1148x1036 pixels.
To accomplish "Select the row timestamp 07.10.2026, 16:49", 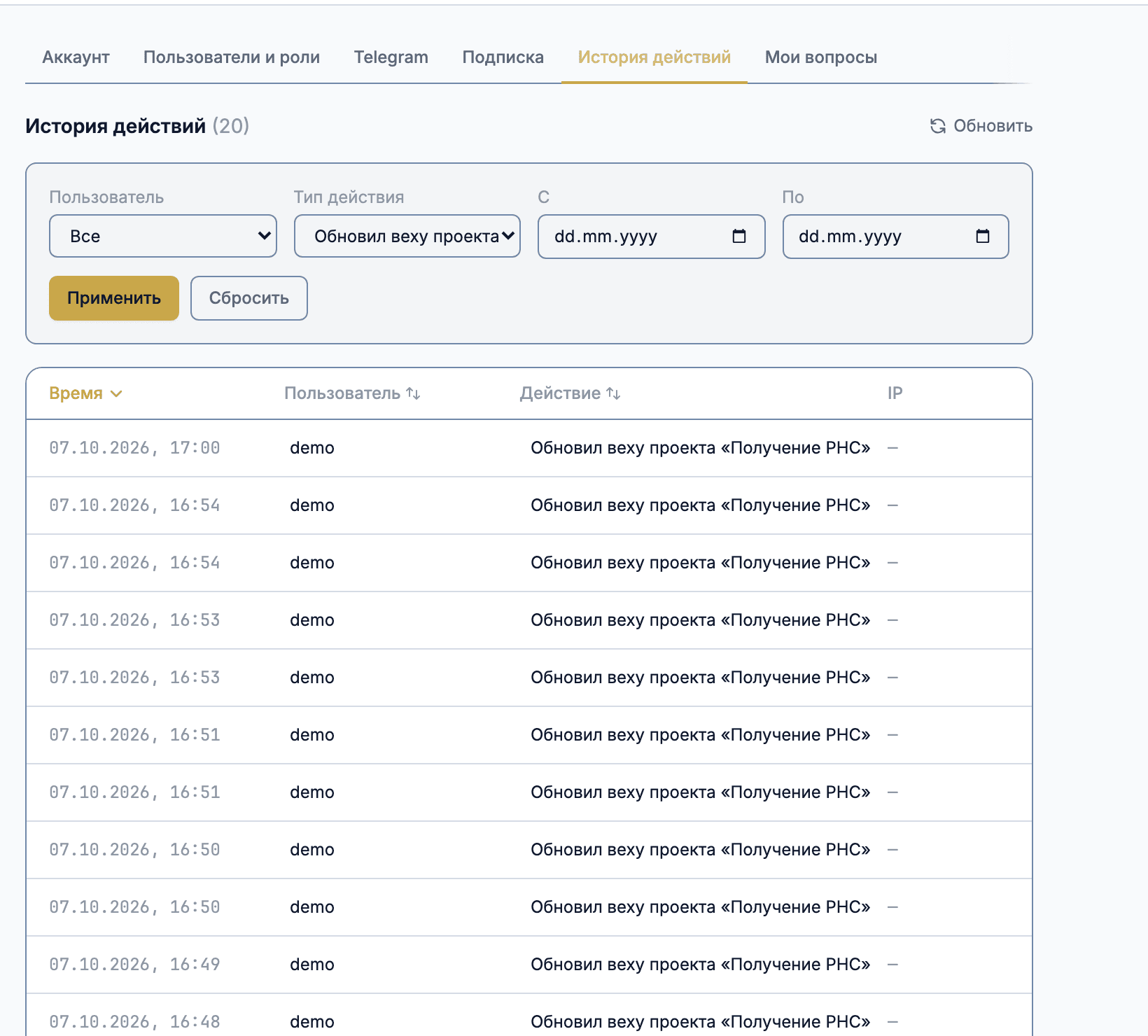I will pyautogui.click(x=134, y=965).
